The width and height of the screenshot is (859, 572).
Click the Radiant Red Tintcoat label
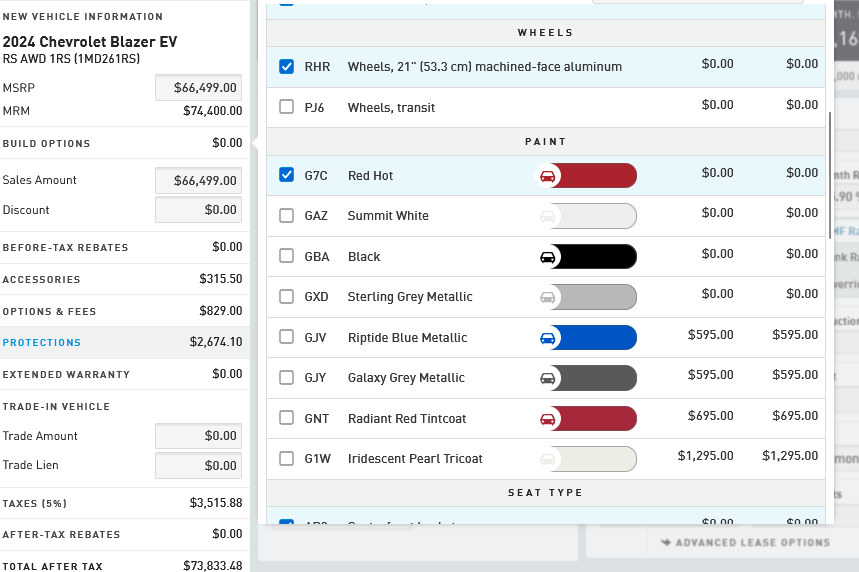407,419
